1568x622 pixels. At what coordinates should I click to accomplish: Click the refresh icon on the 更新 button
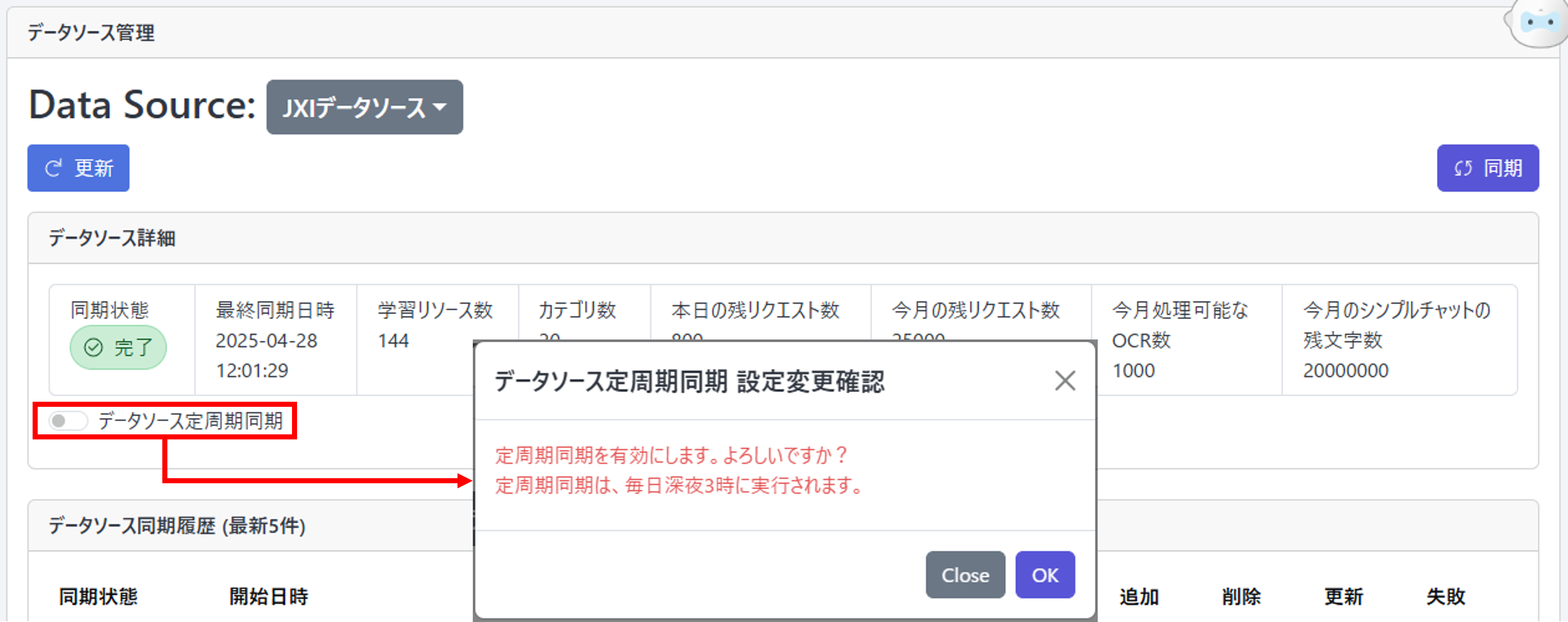point(54,168)
